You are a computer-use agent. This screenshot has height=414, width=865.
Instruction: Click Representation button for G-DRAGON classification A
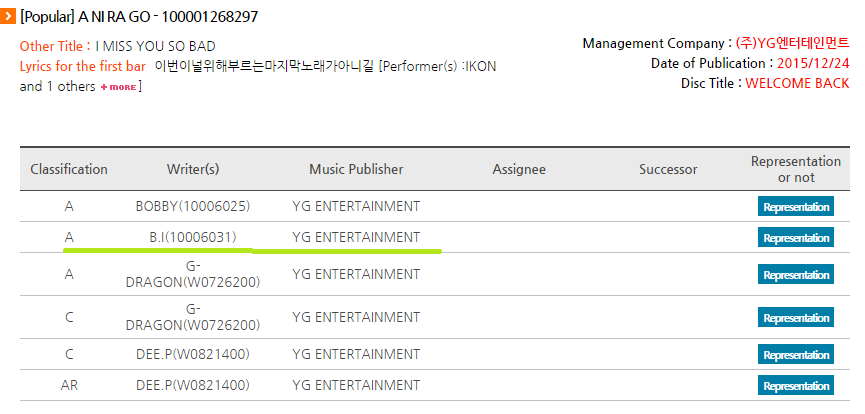(795, 274)
